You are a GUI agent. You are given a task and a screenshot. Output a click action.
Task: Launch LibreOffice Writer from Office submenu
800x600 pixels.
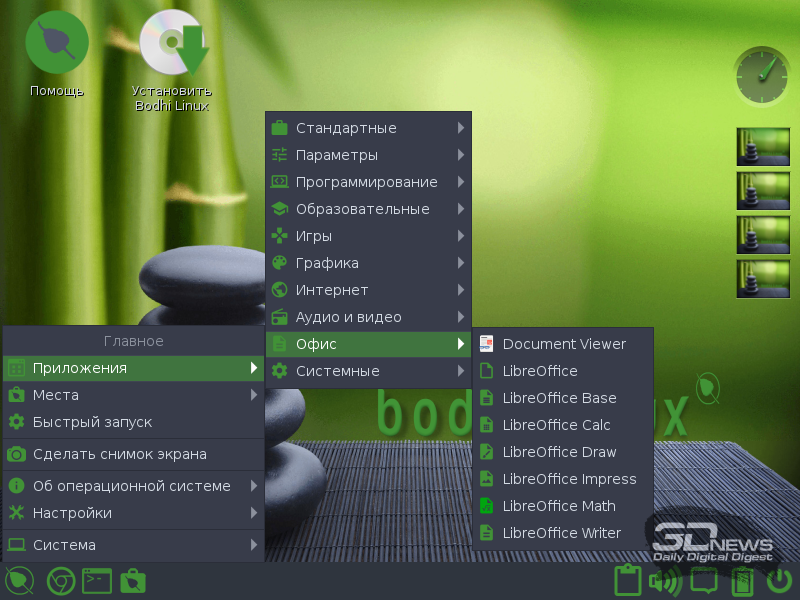[563, 533]
